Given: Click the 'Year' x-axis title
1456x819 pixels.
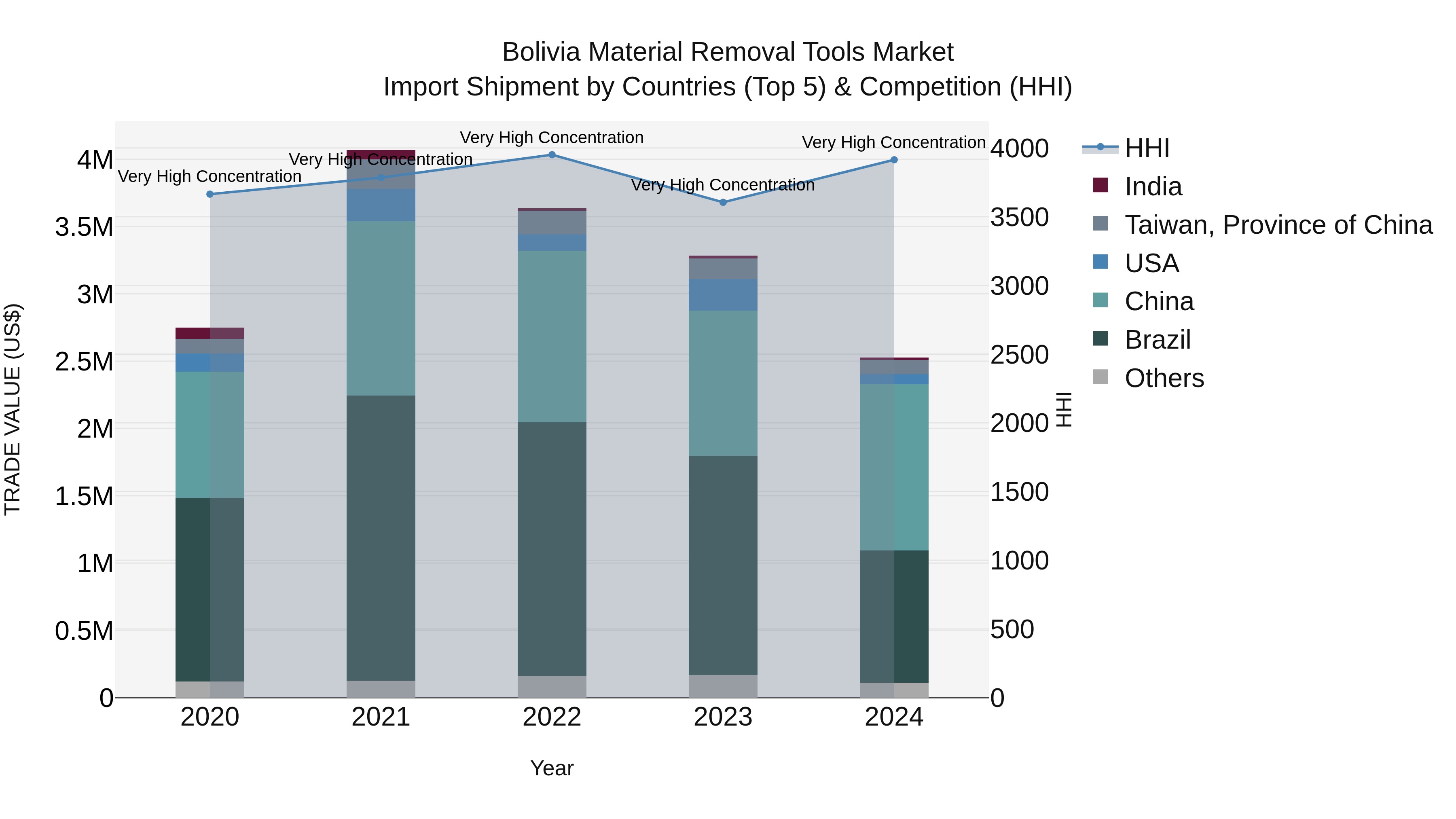Looking at the screenshot, I should [552, 769].
